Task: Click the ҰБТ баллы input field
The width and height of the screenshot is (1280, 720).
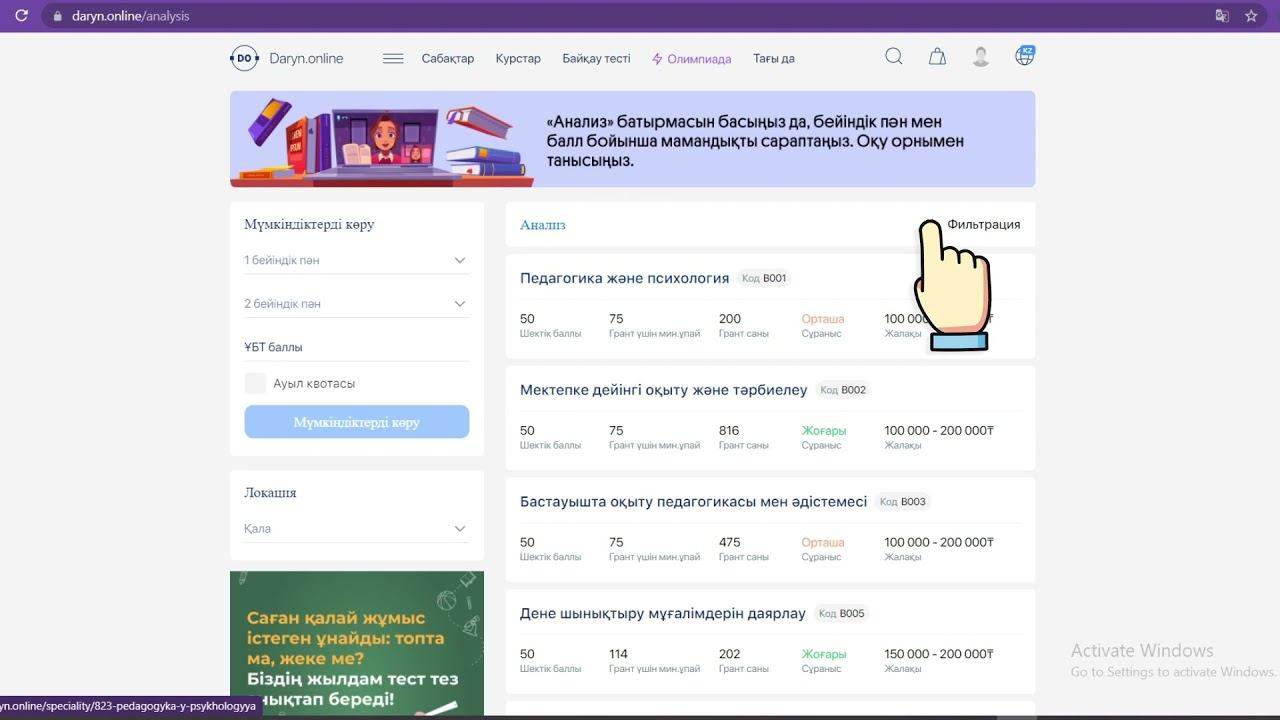Action: pyautogui.click(x=356, y=347)
